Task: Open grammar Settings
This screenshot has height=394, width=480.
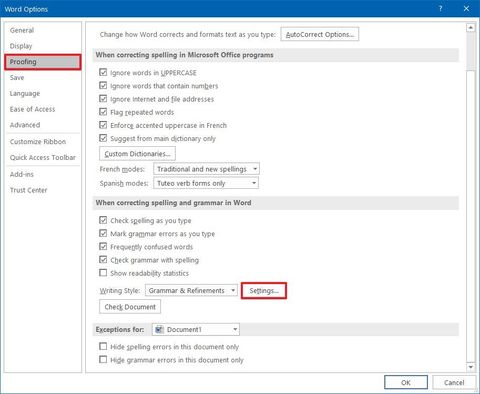Action: pyautogui.click(x=264, y=291)
